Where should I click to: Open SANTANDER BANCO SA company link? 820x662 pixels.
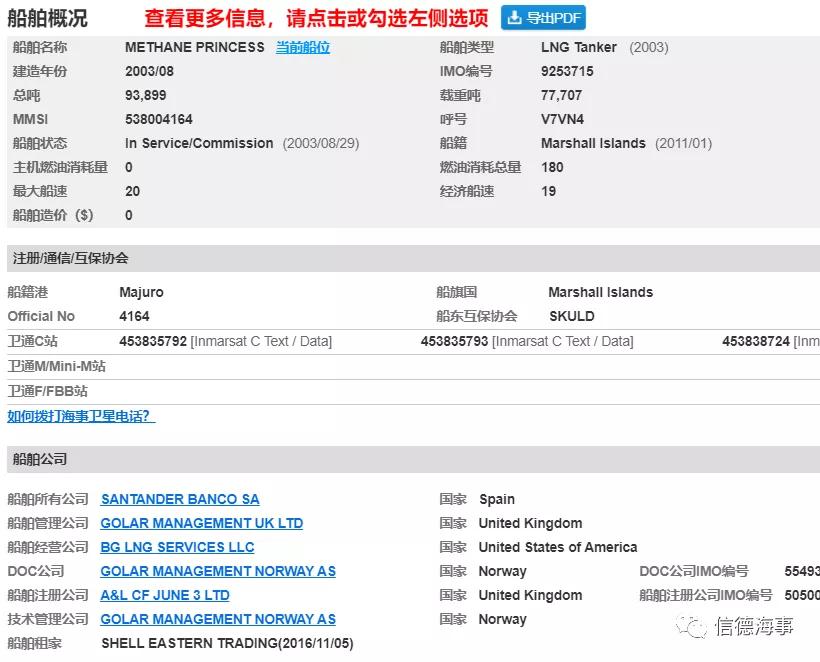180,499
